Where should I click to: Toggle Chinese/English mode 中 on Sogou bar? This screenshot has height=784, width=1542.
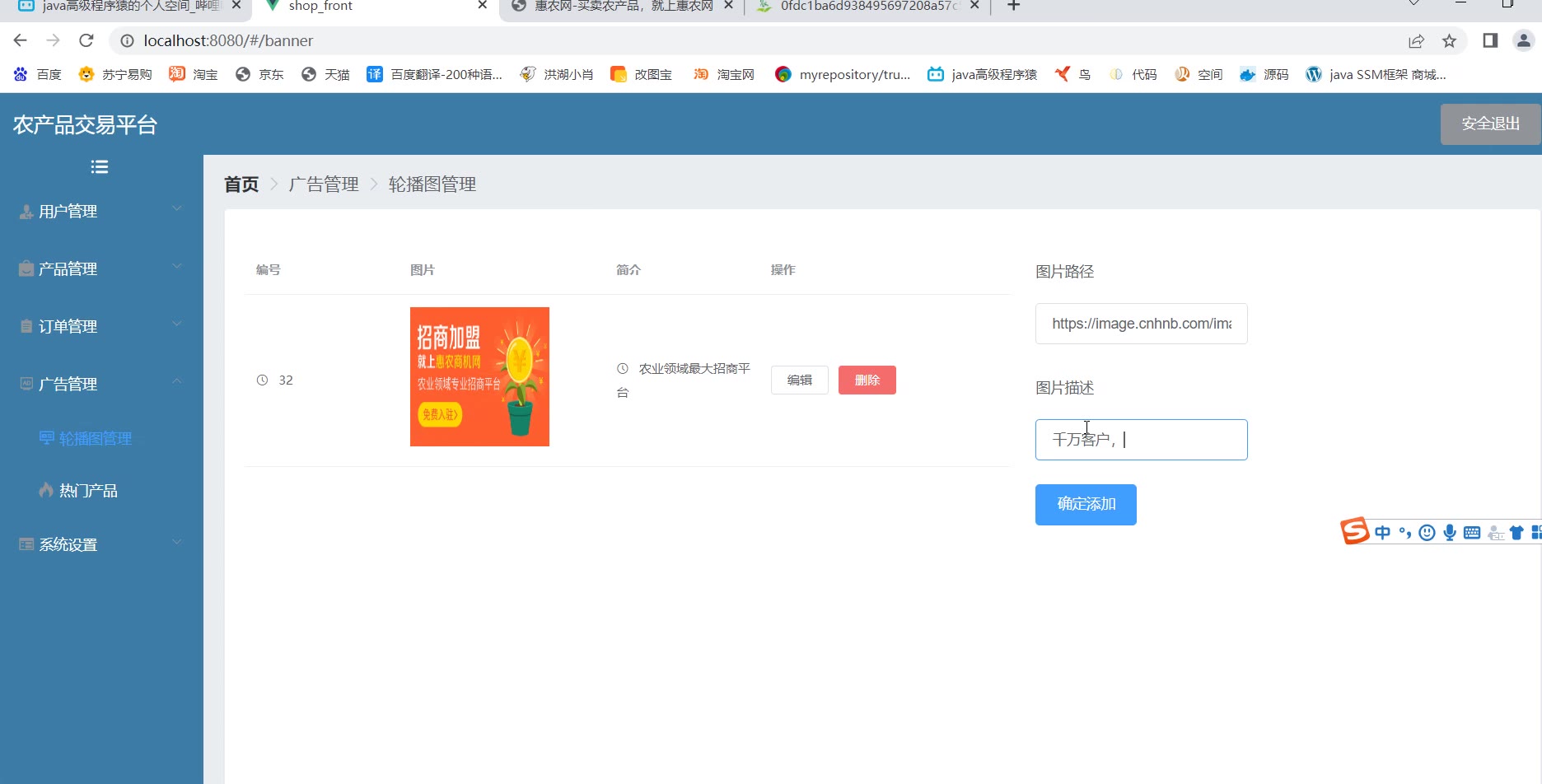(1383, 533)
